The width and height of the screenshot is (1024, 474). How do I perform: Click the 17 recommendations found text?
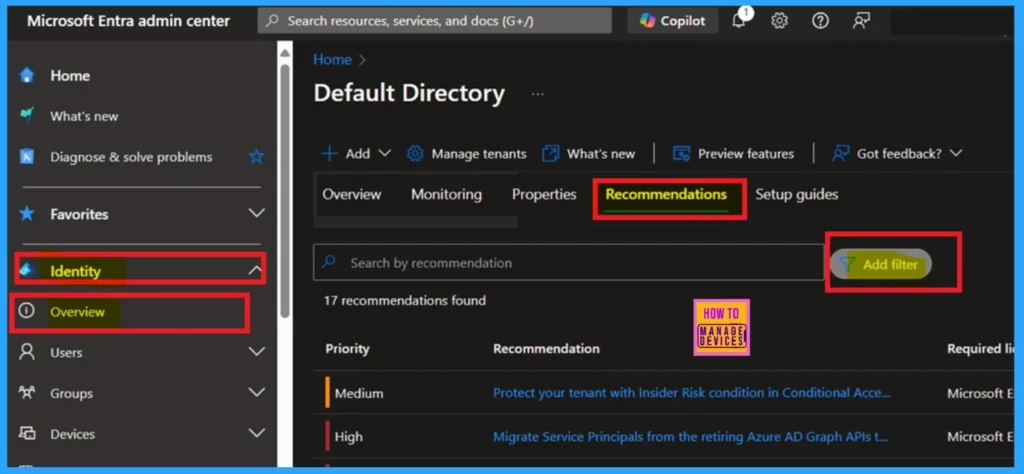[405, 301]
